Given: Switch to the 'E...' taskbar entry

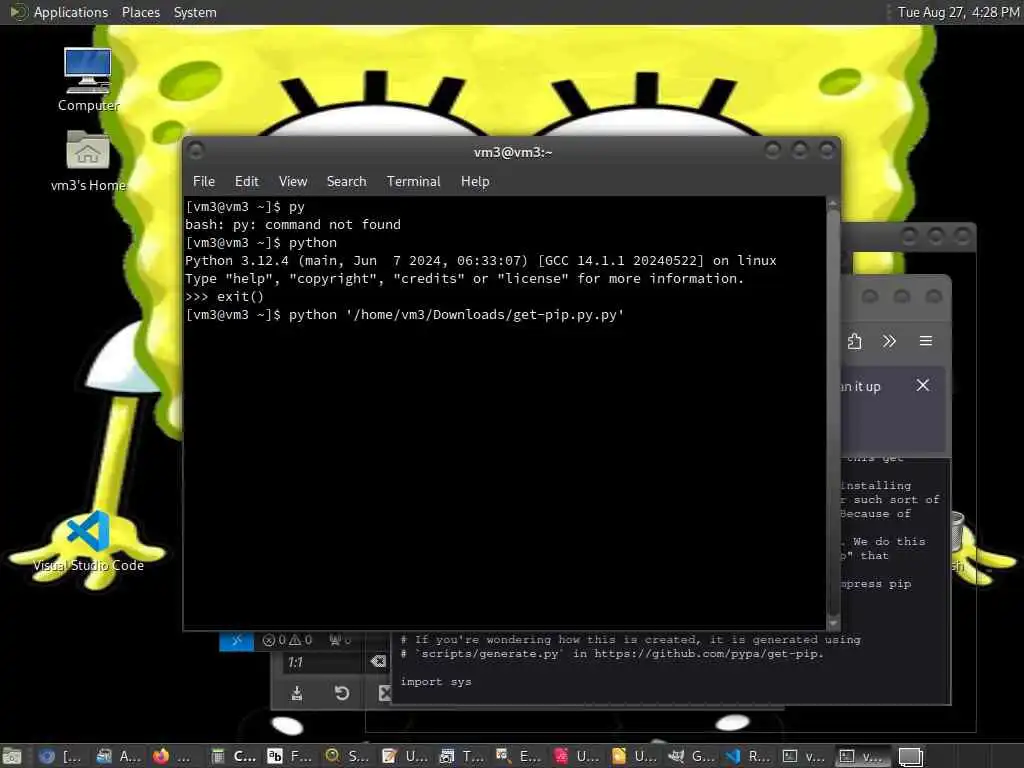Looking at the screenshot, I should [x=520, y=756].
